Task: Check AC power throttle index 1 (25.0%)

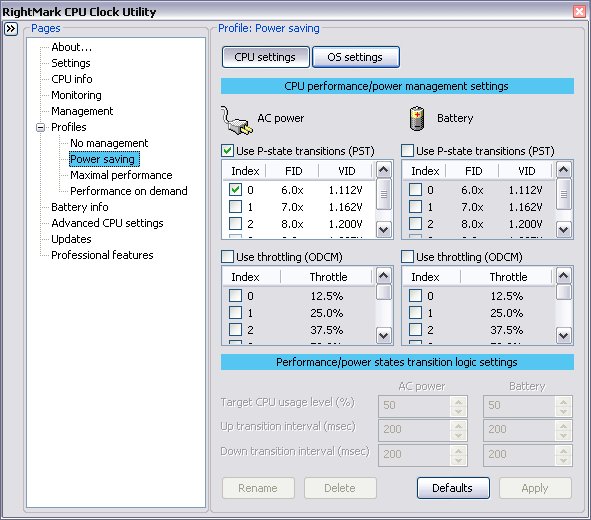Action: 235,312
